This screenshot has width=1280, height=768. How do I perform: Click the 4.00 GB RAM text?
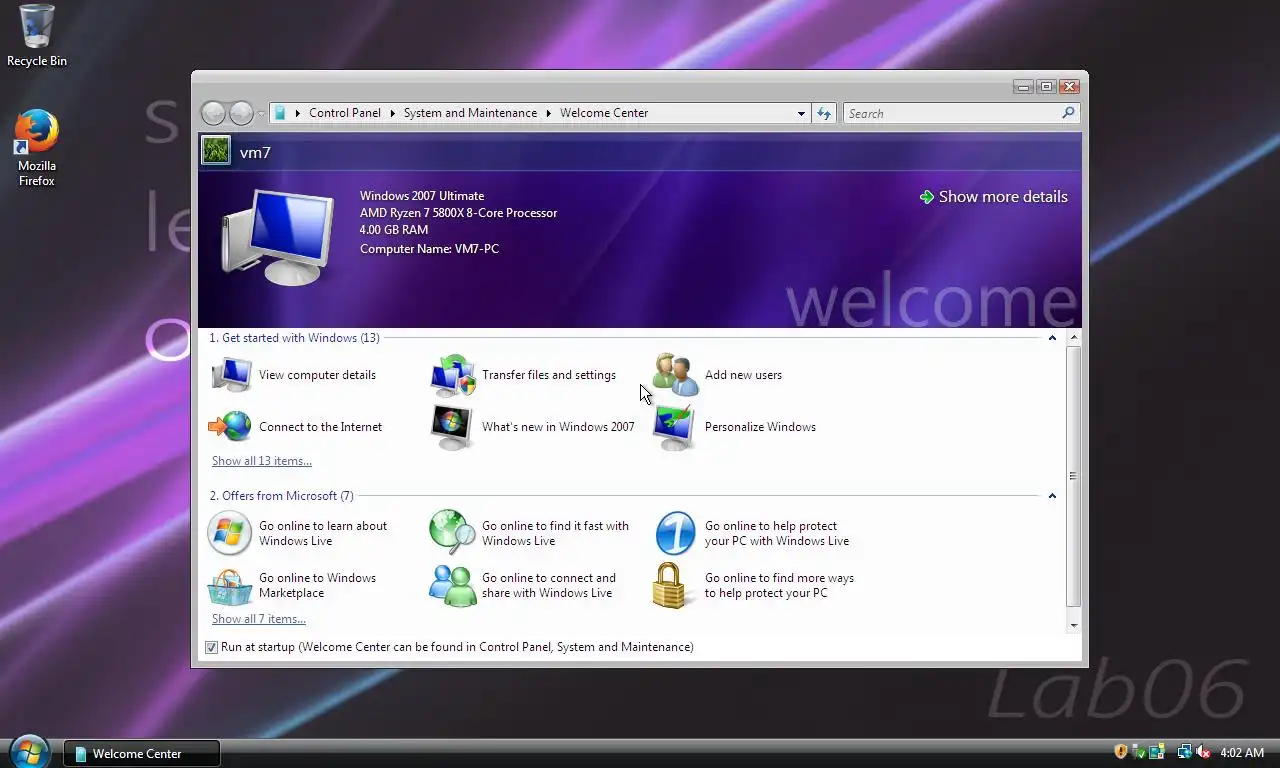[x=394, y=230]
